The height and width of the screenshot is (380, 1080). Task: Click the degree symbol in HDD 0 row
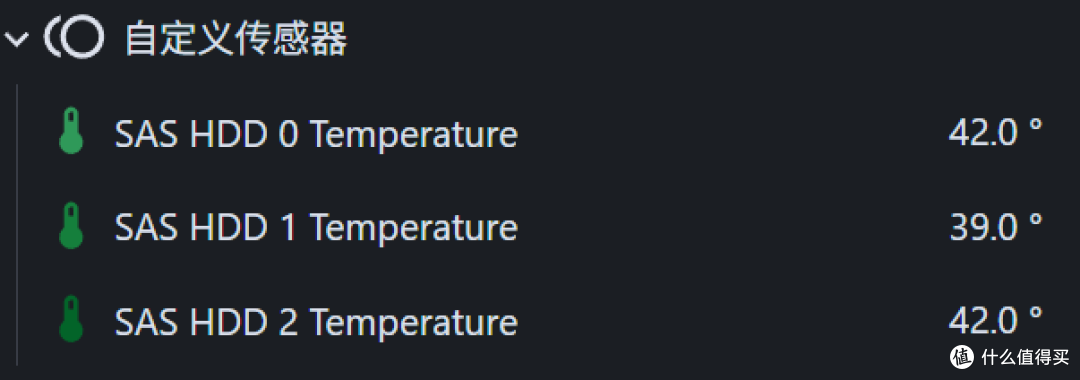click(1035, 125)
